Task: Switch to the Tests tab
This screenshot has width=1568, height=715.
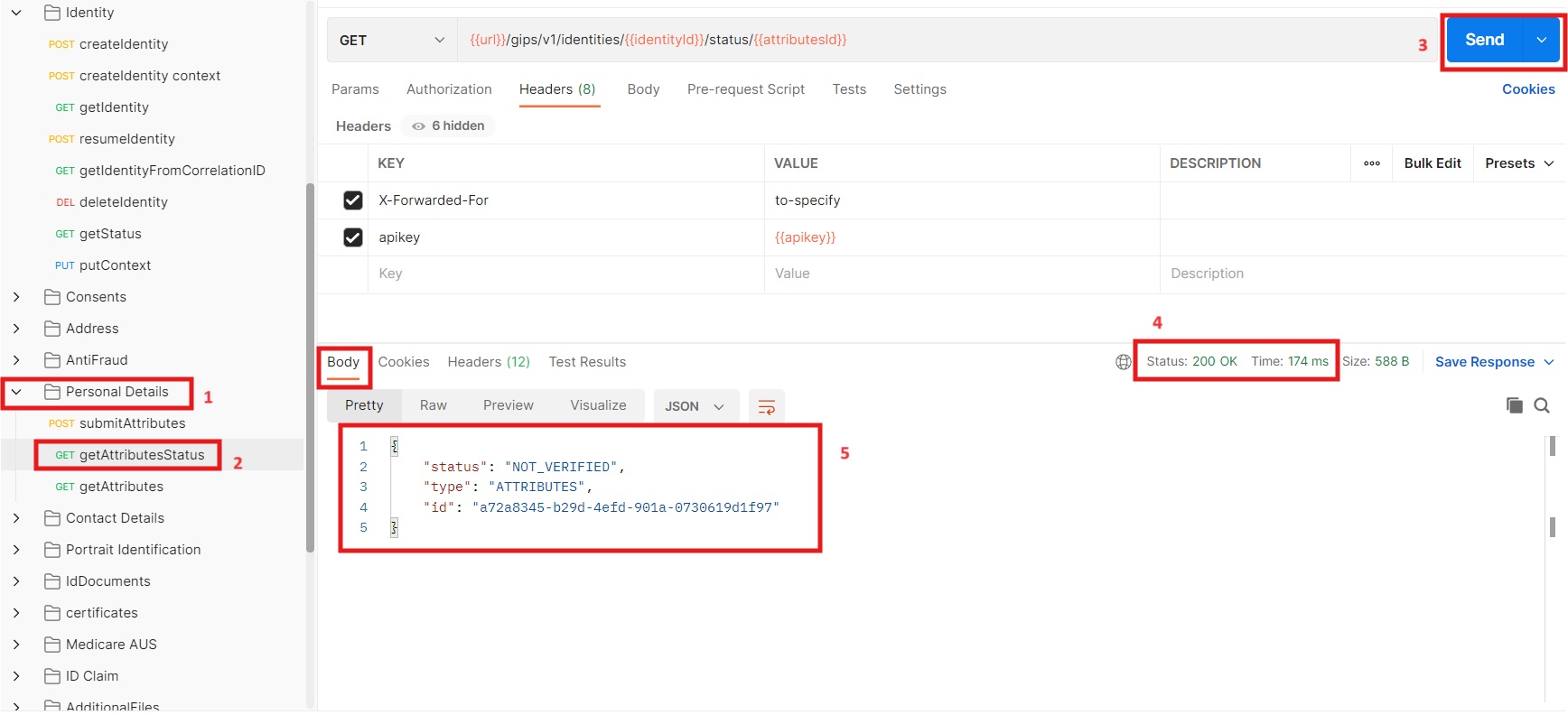Action: tap(849, 89)
